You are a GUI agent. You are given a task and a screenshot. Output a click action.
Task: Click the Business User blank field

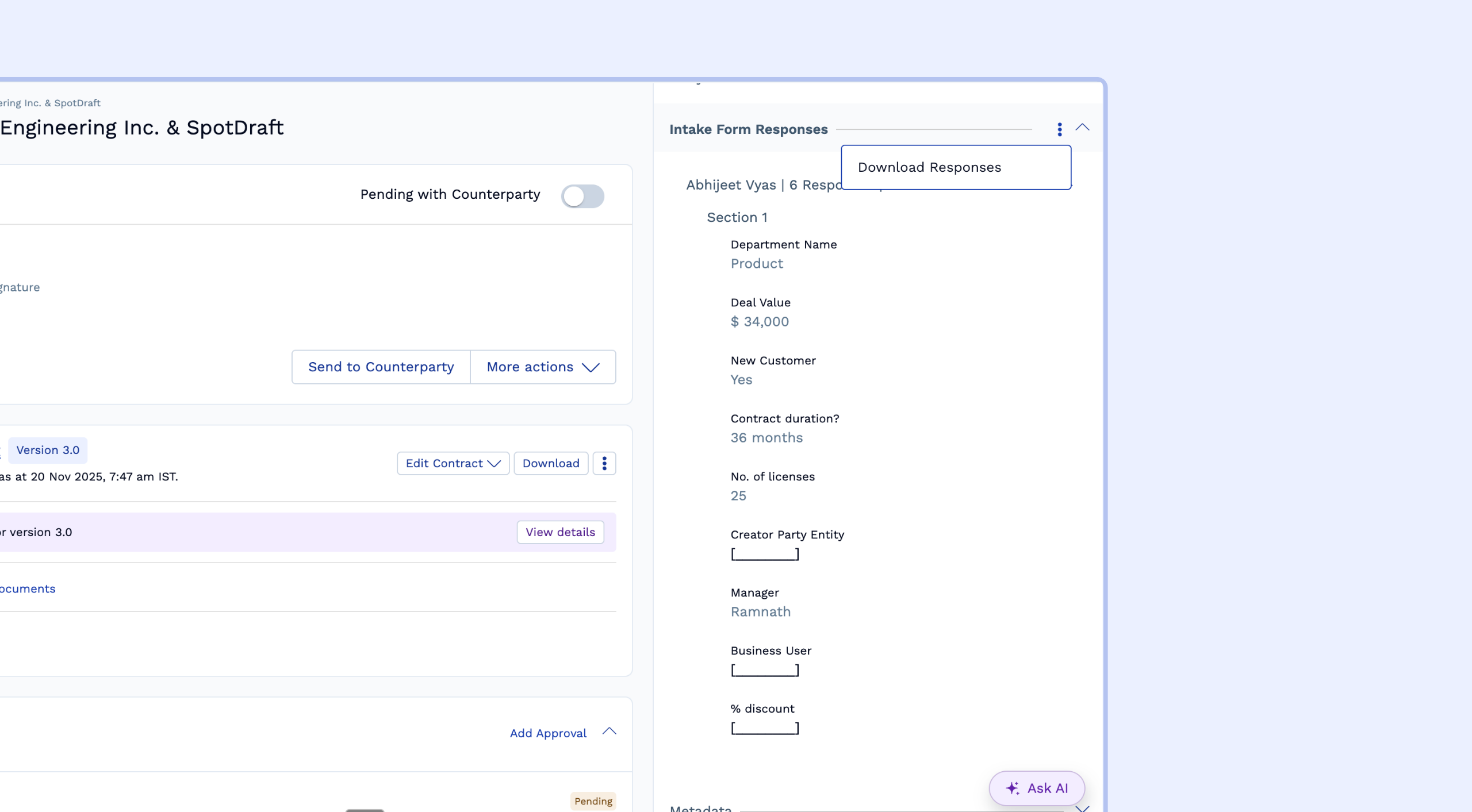coord(765,670)
